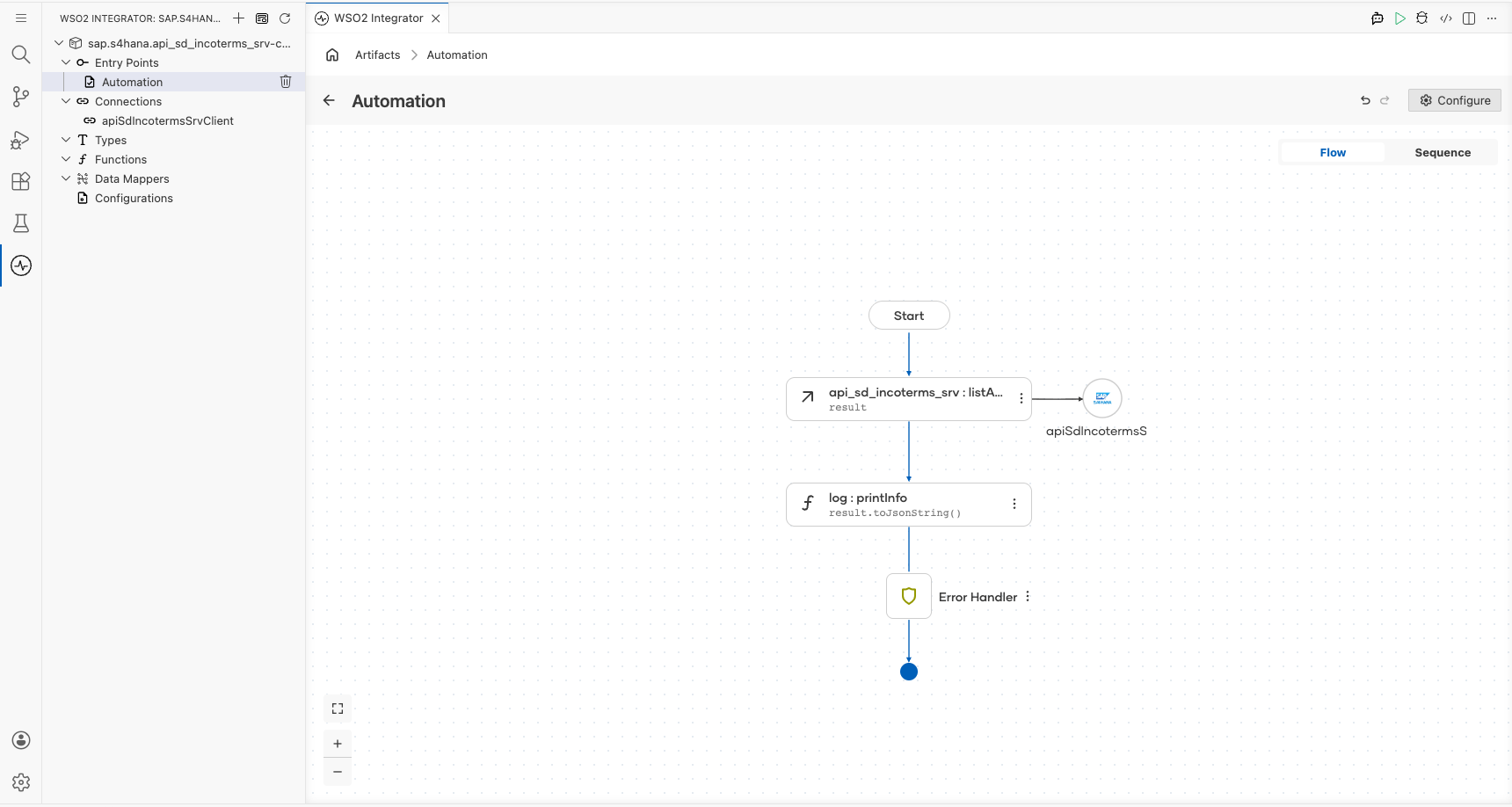This screenshot has height=807, width=1512.
Task: Open the Extensions view icon
Action: (x=21, y=181)
